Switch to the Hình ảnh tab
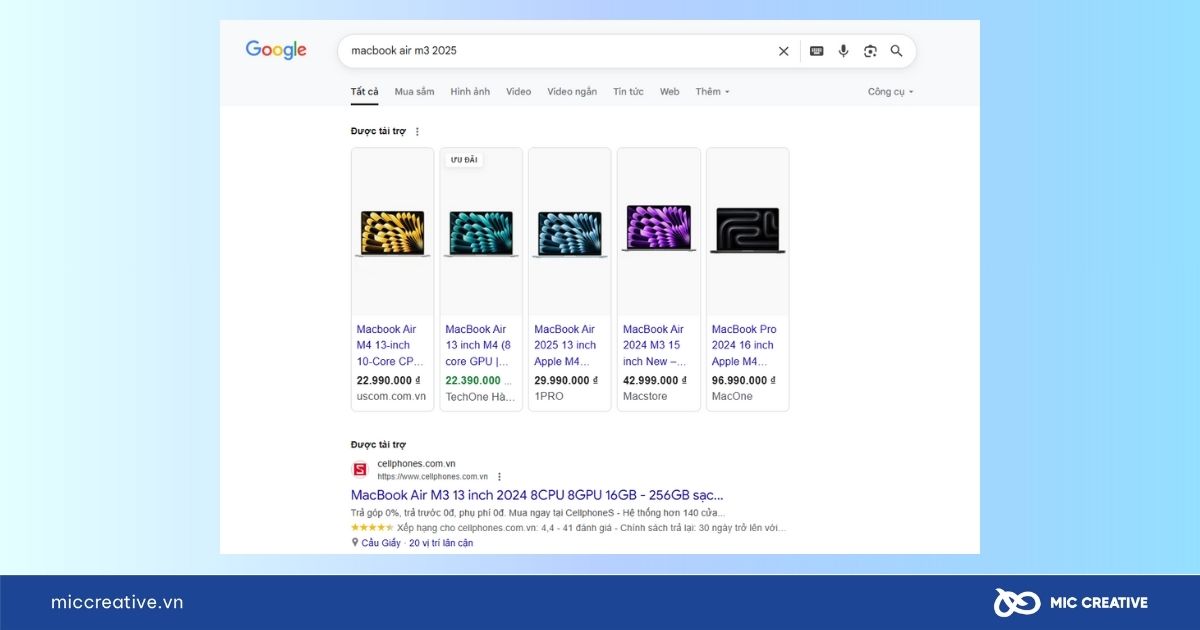The image size is (1200, 630). pos(470,92)
